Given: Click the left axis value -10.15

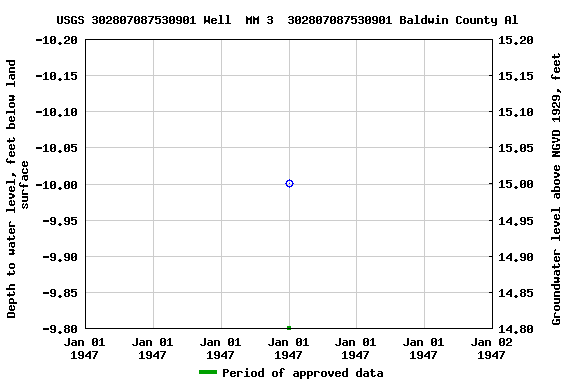Looking at the screenshot, I should coord(57,76).
